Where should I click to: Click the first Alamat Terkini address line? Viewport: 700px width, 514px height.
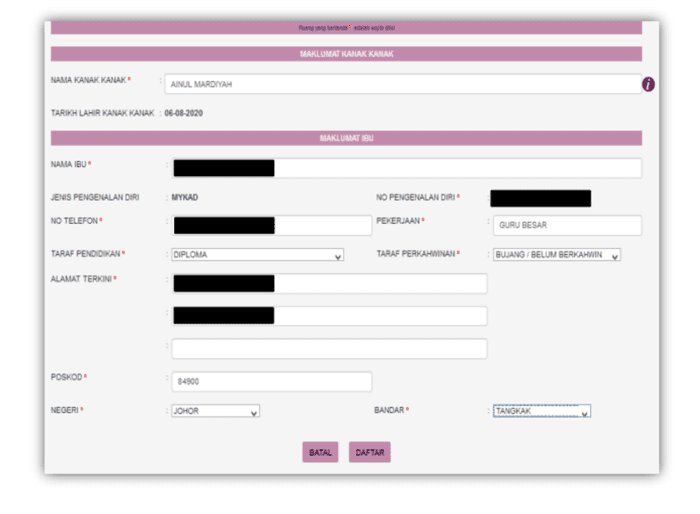click(x=329, y=284)
